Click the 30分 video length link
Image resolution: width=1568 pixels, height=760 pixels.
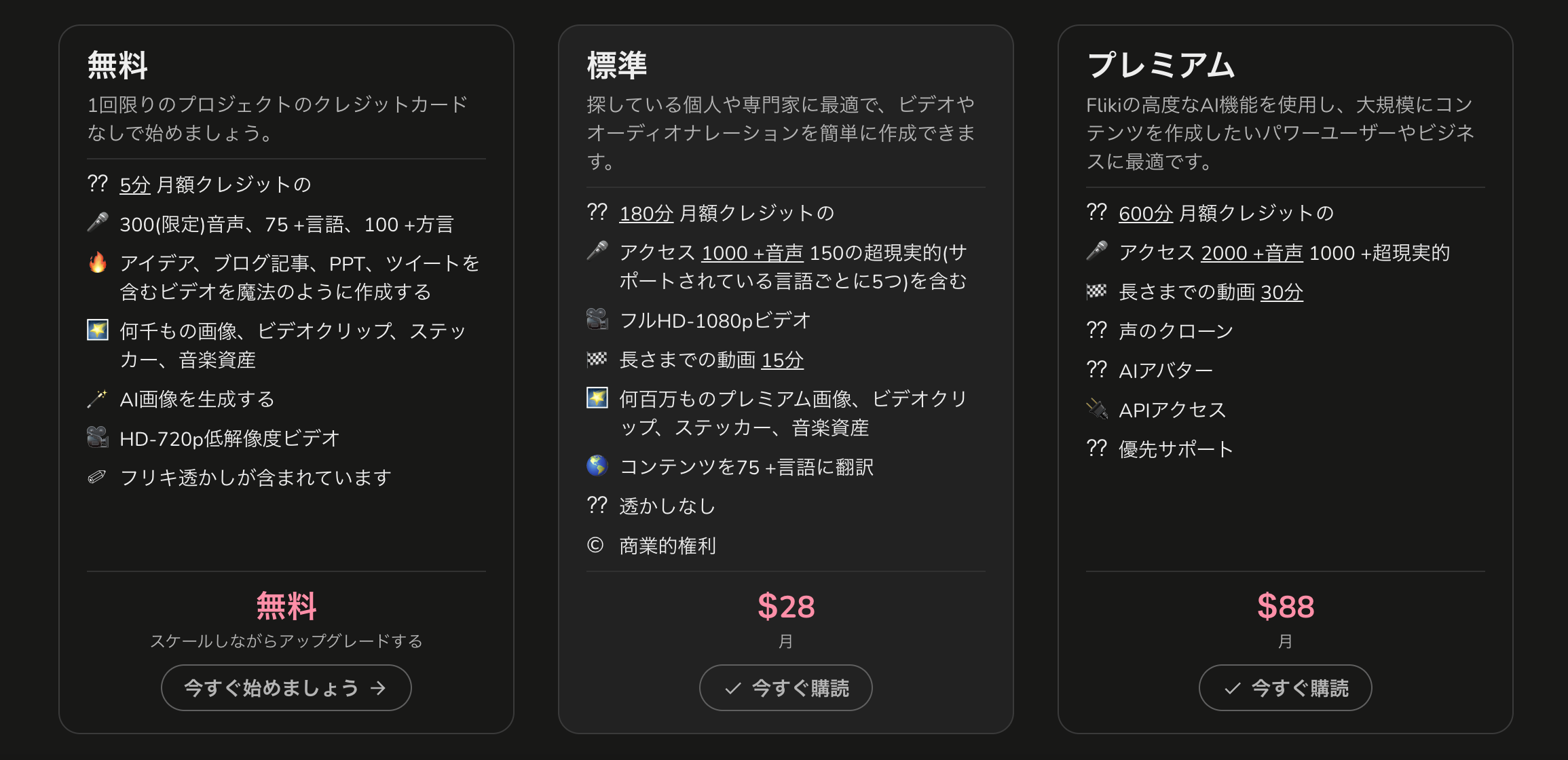coord(1282,292)
